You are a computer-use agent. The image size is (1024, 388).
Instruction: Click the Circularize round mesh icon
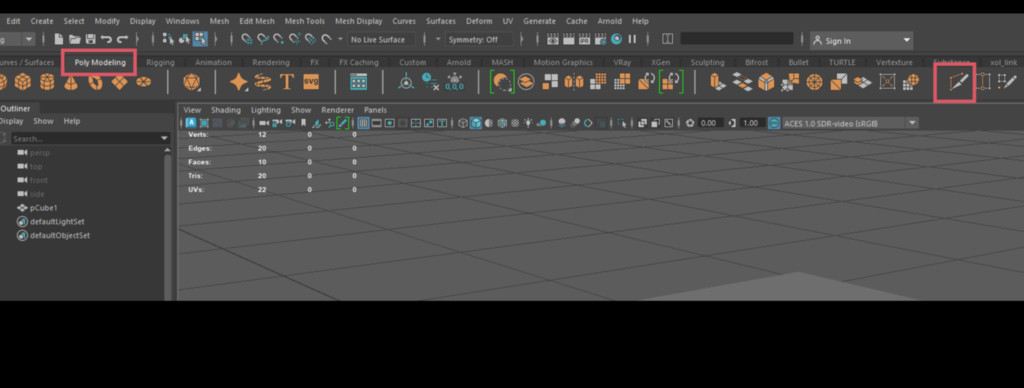pyautogui.click(x=814, y=82)
